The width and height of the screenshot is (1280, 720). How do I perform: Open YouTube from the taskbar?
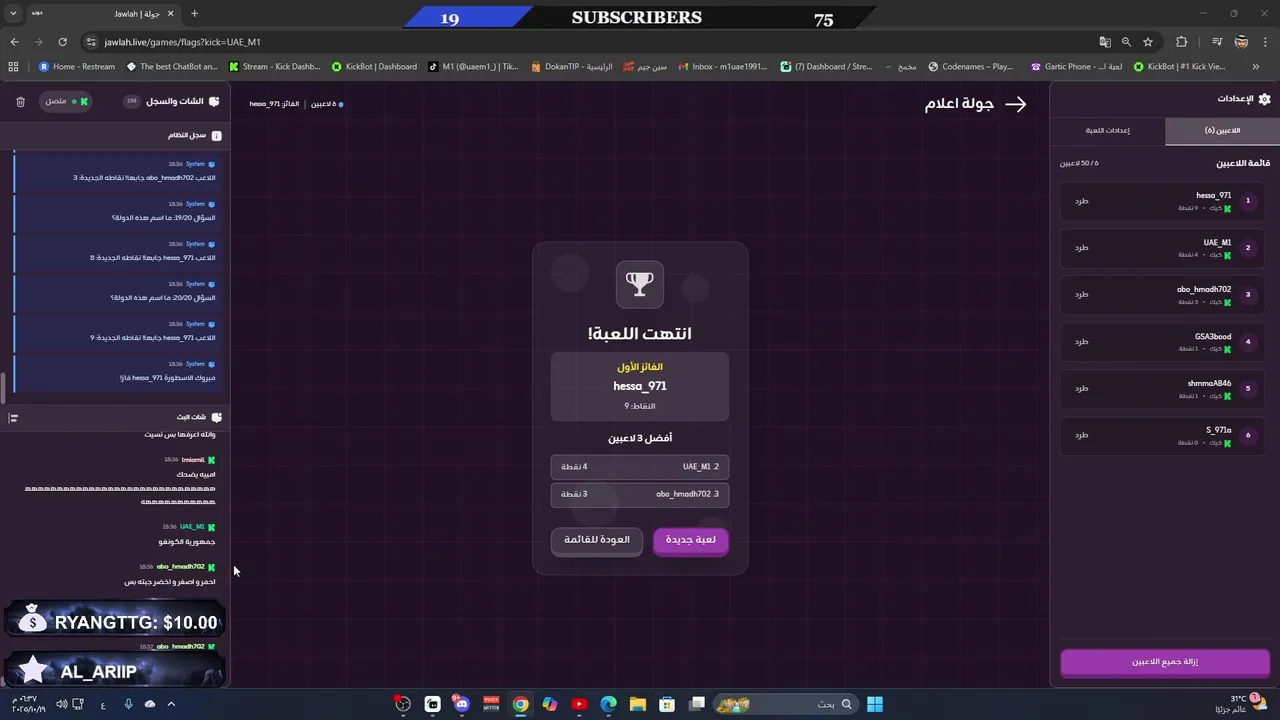coord(579,704)
